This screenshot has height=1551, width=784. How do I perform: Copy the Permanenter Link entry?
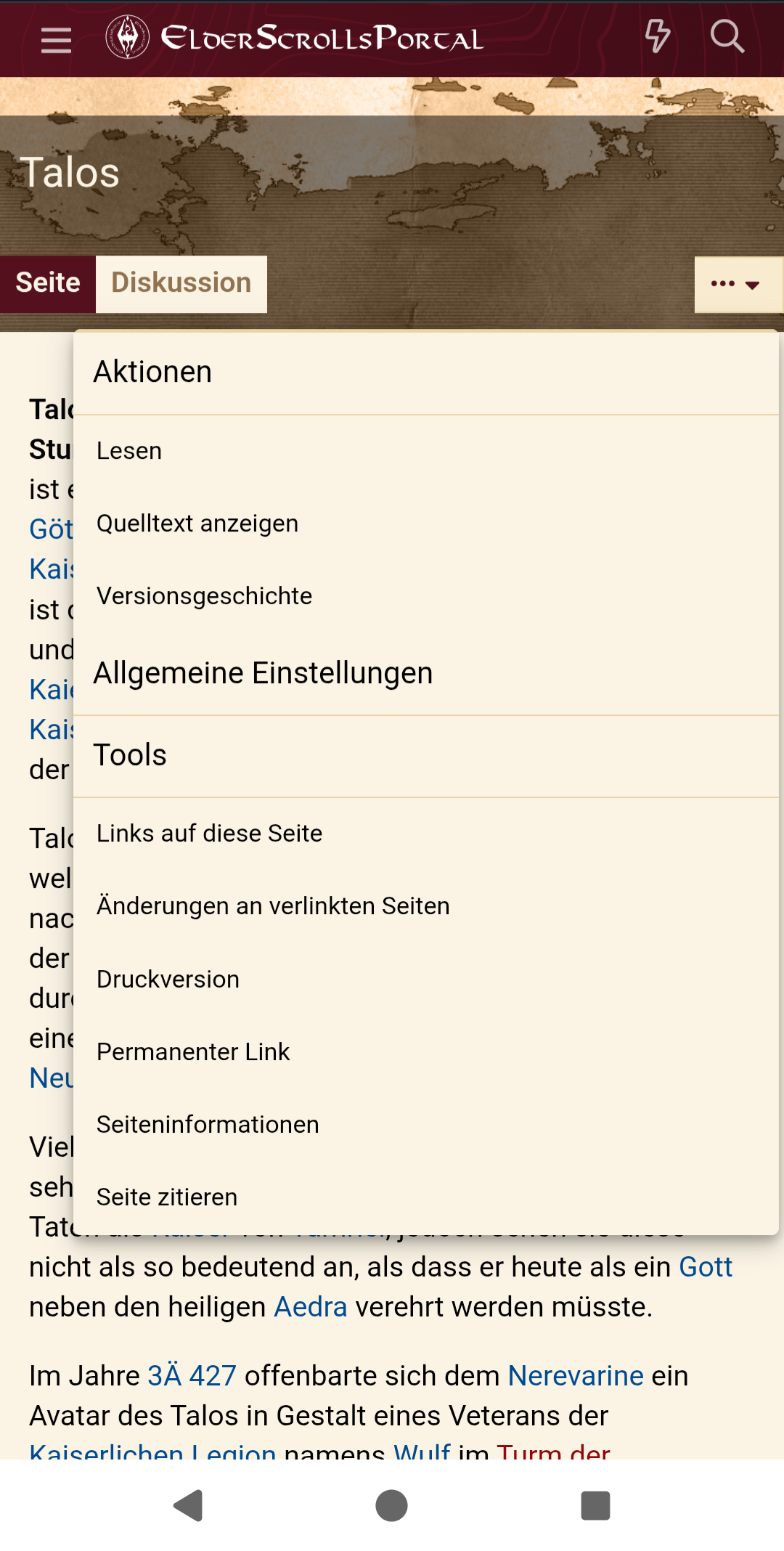click(192, 1051)
